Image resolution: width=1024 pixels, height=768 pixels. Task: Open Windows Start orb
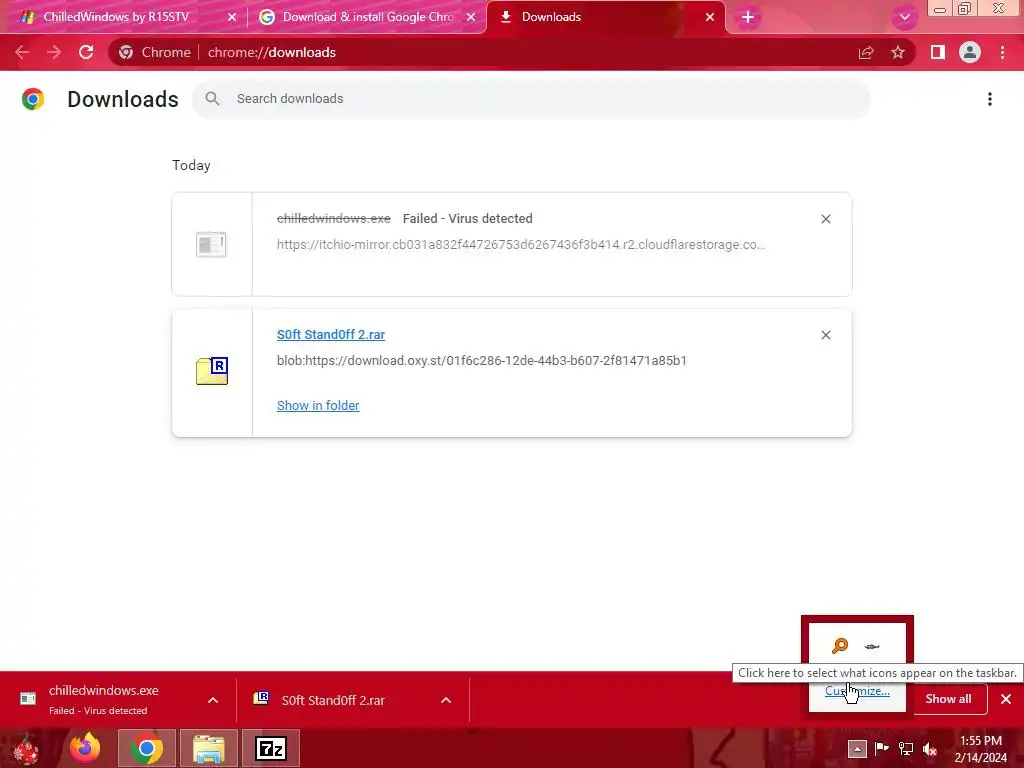(27, 748)
